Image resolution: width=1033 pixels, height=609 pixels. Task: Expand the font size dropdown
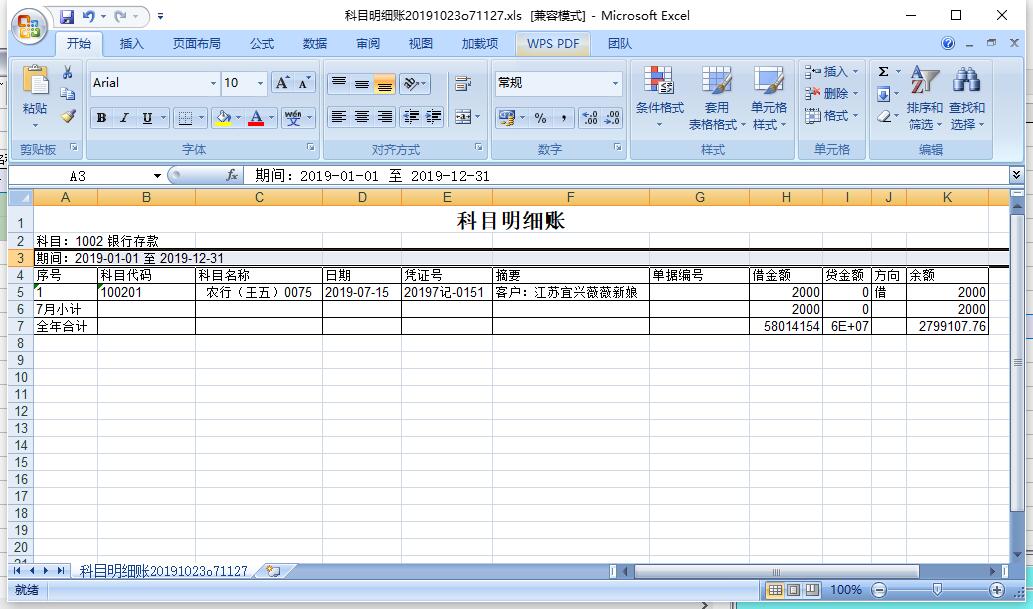(261, 83)
